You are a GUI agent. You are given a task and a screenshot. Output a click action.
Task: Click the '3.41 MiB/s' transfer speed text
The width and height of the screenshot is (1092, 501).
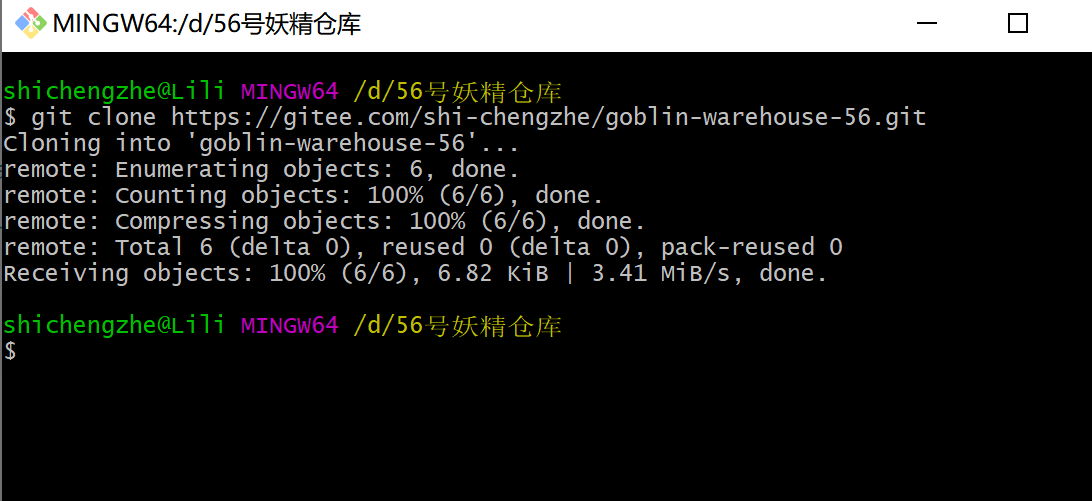point(661,272)
